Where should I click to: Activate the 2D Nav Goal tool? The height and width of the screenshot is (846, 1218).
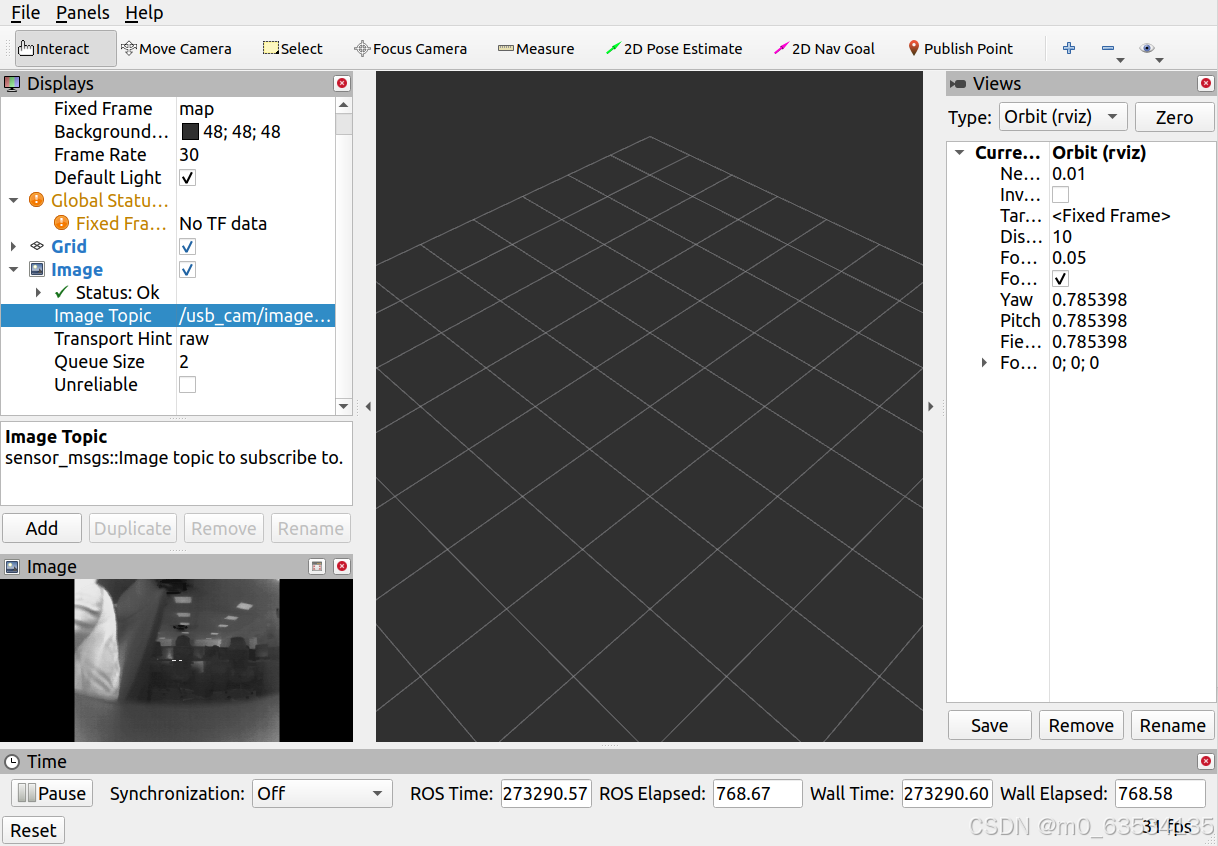point(824,48)
